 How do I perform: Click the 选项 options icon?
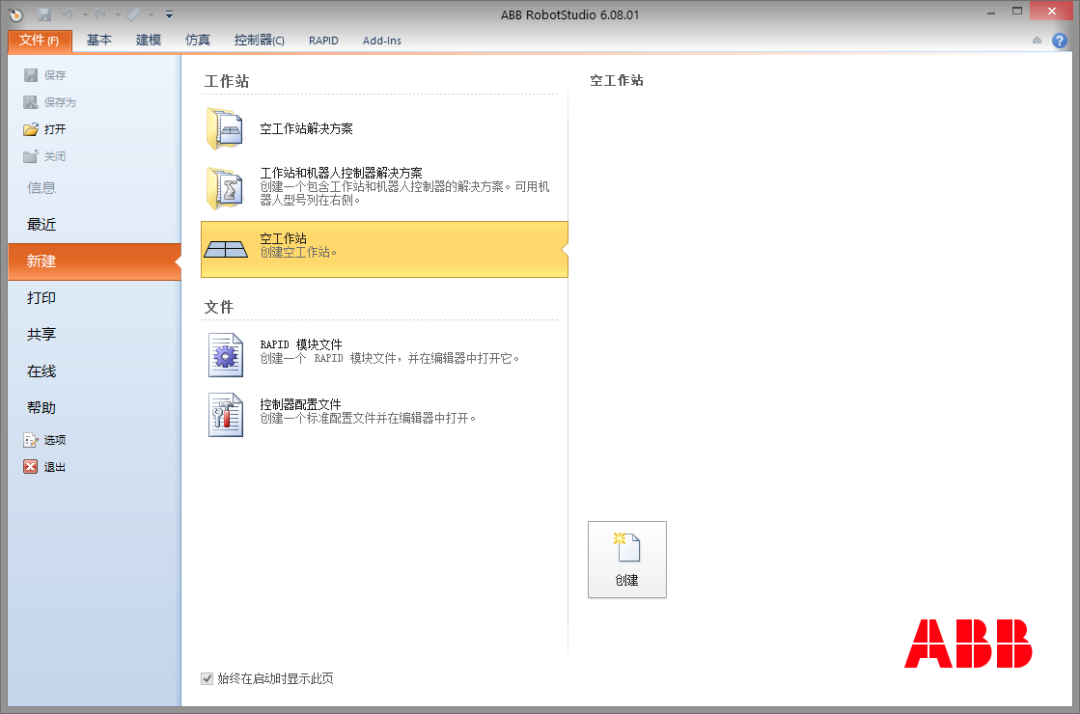pyautogui.click(x=31, y=440)
